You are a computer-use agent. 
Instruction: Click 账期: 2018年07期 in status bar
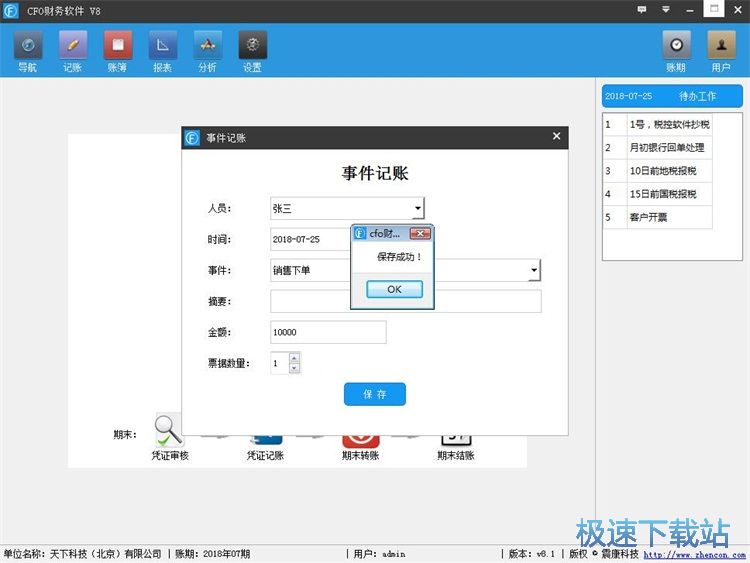coord(212,554)
